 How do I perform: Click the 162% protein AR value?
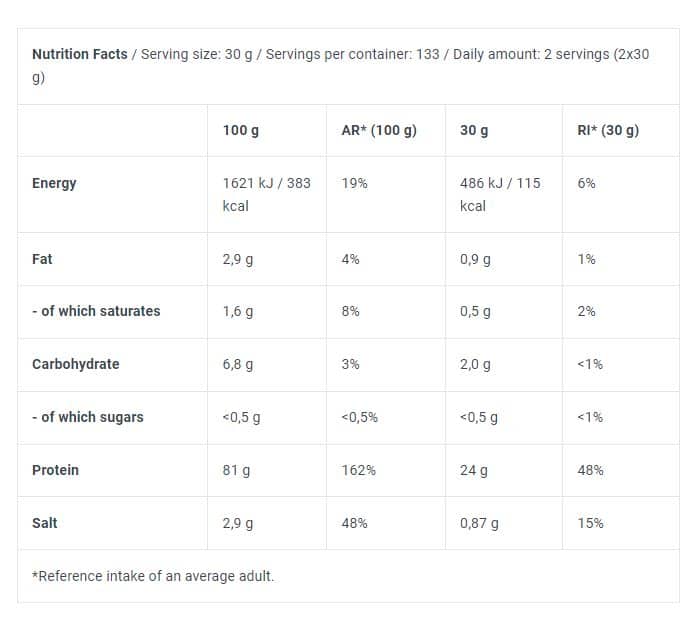[x=358, y=470]
